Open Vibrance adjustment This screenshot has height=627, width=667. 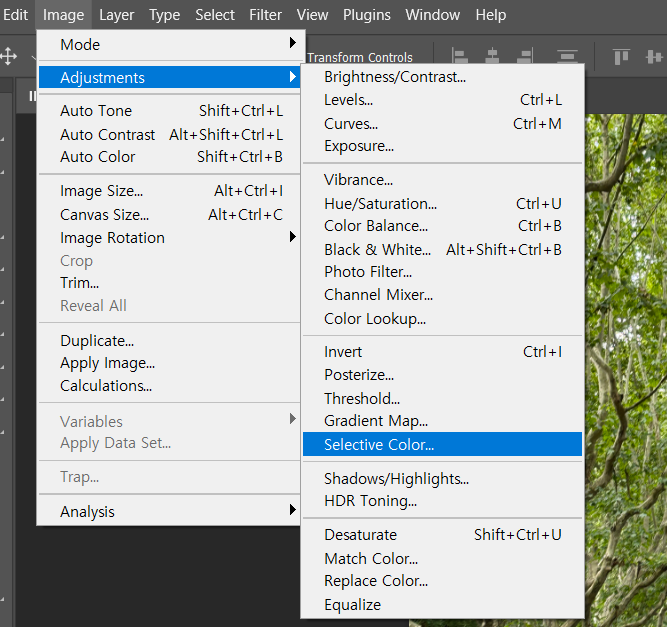[442, 180]
